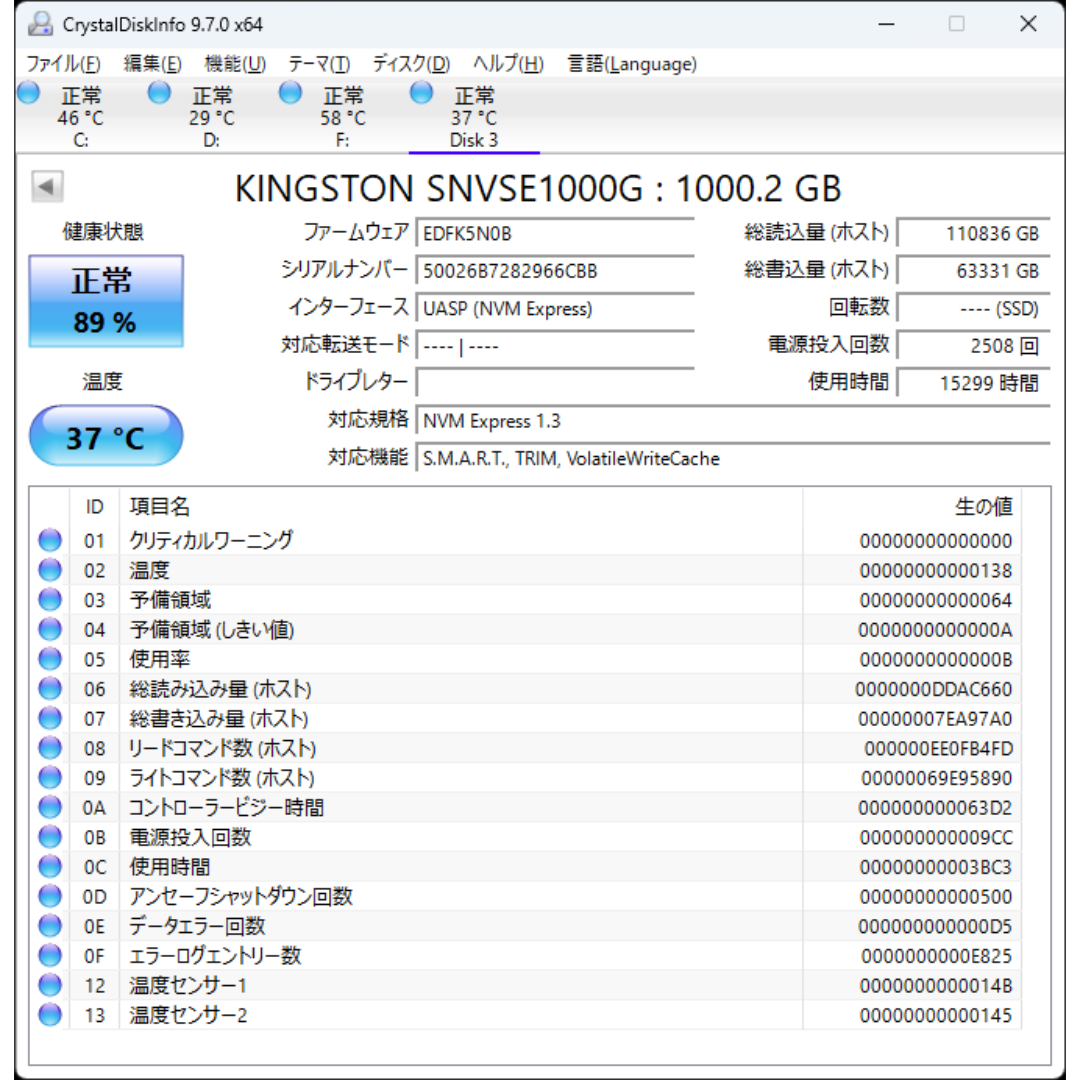Open the 機能(U) menu
This screenshot has width=1080, height=1080.
click(x=235, y=64)
